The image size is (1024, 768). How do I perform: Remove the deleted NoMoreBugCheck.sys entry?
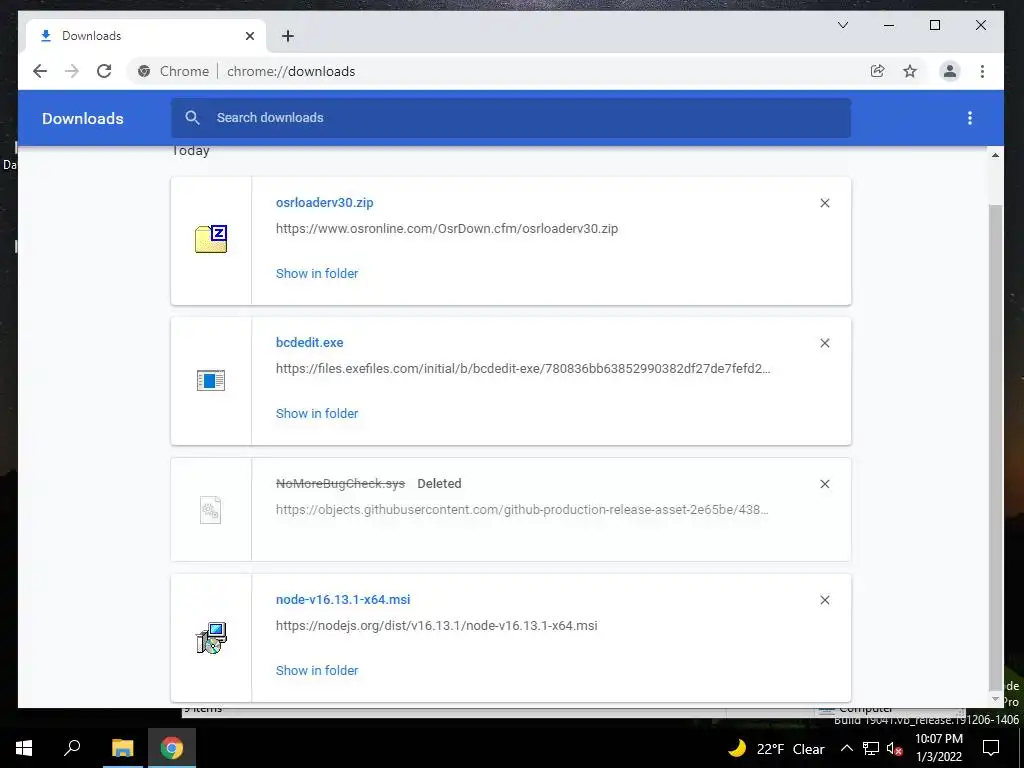[x=825, y=484]
